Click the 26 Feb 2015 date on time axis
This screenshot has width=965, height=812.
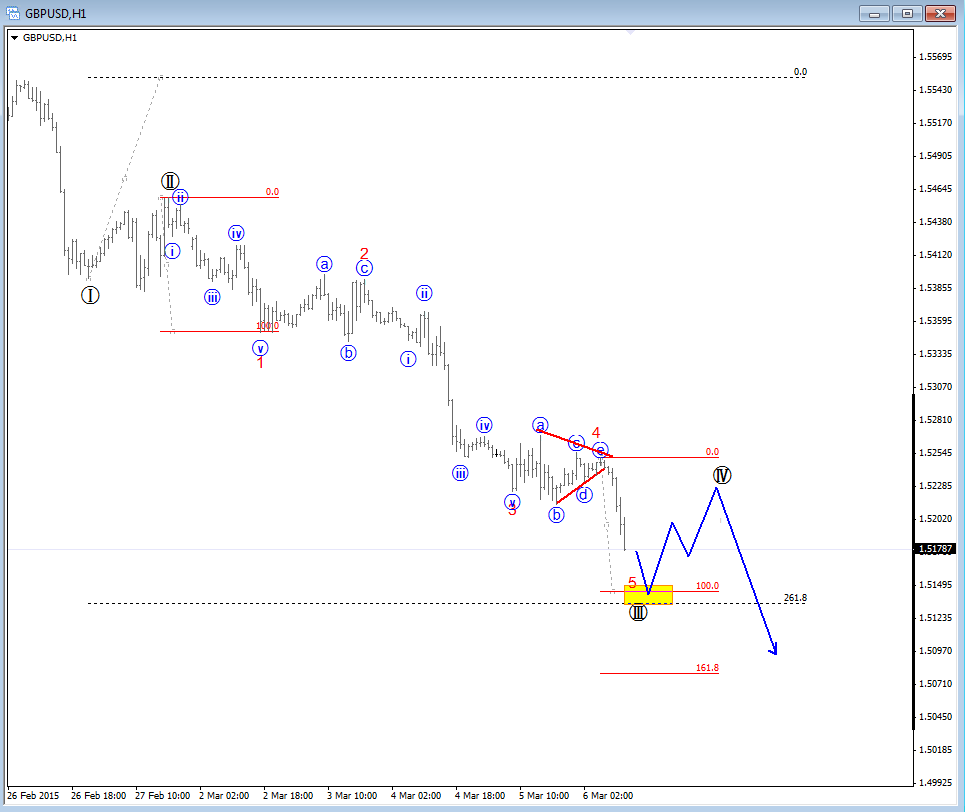(34, 796)
